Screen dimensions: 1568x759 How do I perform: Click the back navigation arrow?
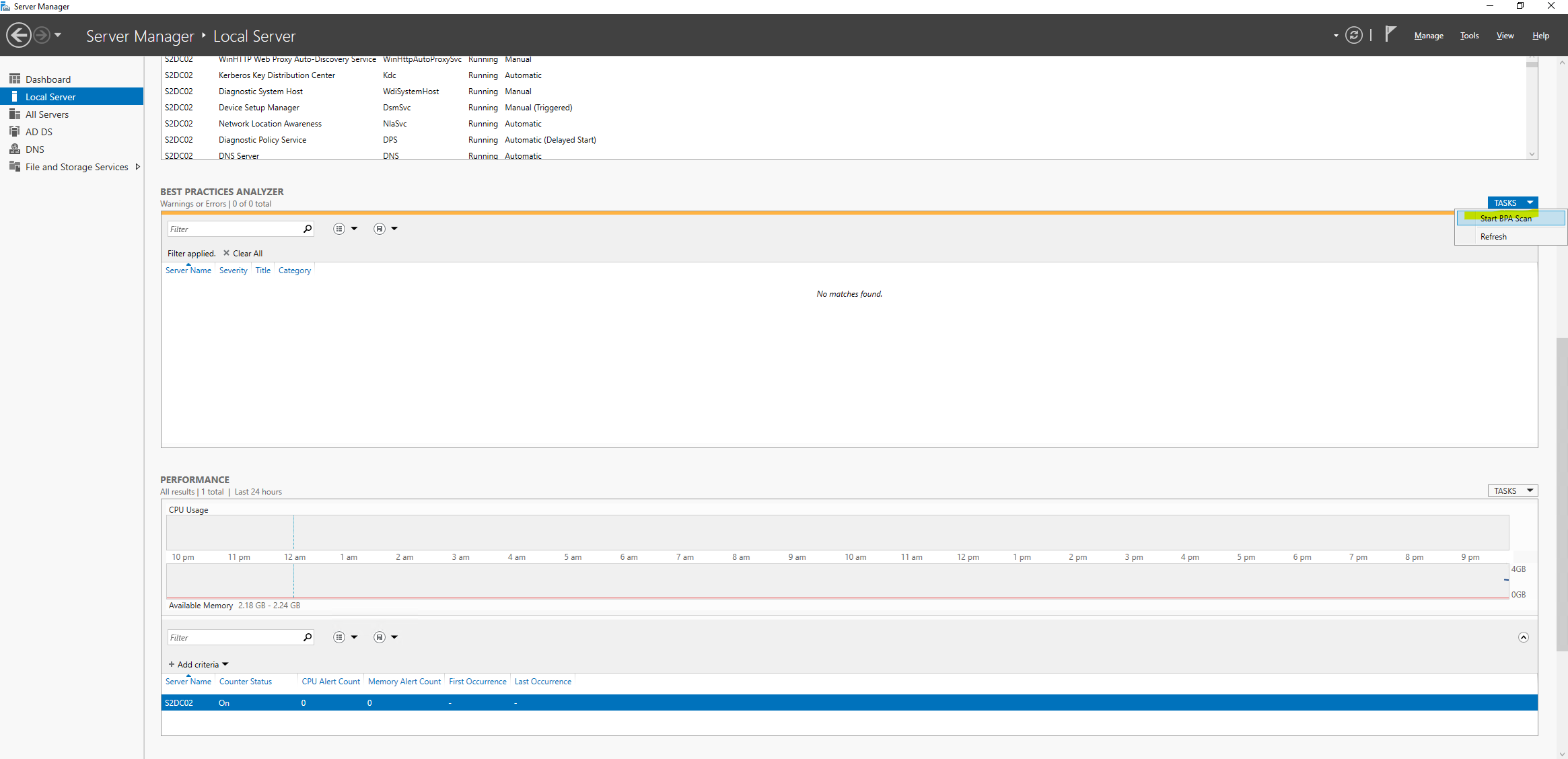(19, 35)
